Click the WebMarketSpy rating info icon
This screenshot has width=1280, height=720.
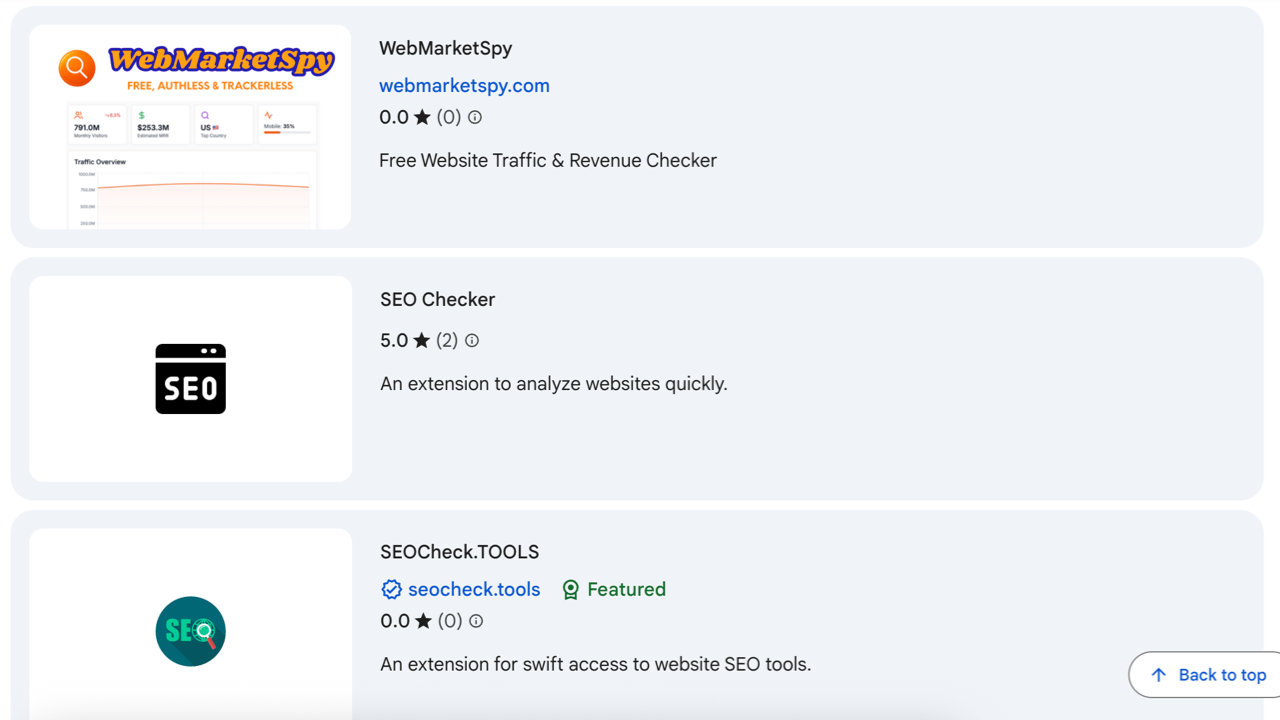[x=475, y=117]
